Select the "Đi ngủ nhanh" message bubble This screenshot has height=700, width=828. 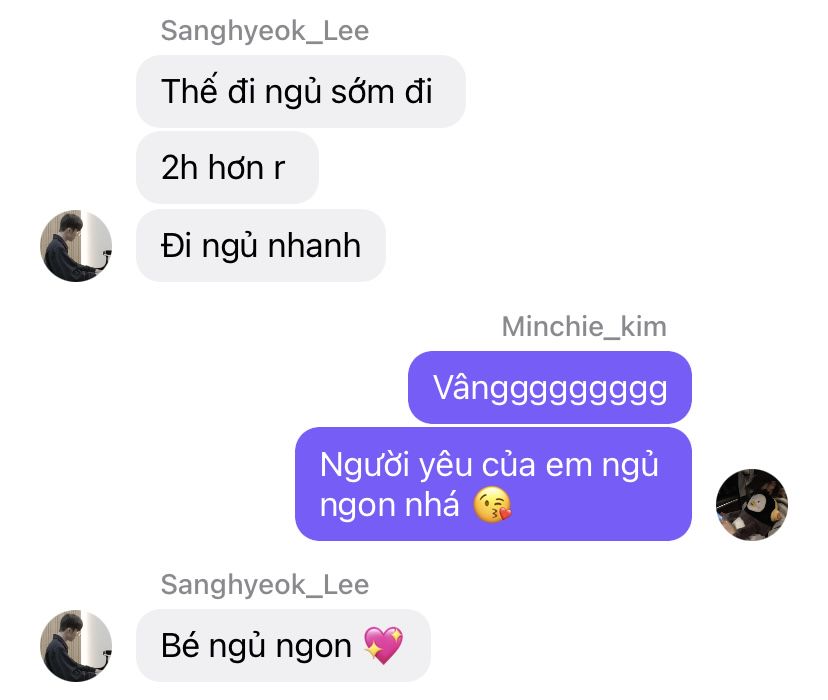coord(261,245)
